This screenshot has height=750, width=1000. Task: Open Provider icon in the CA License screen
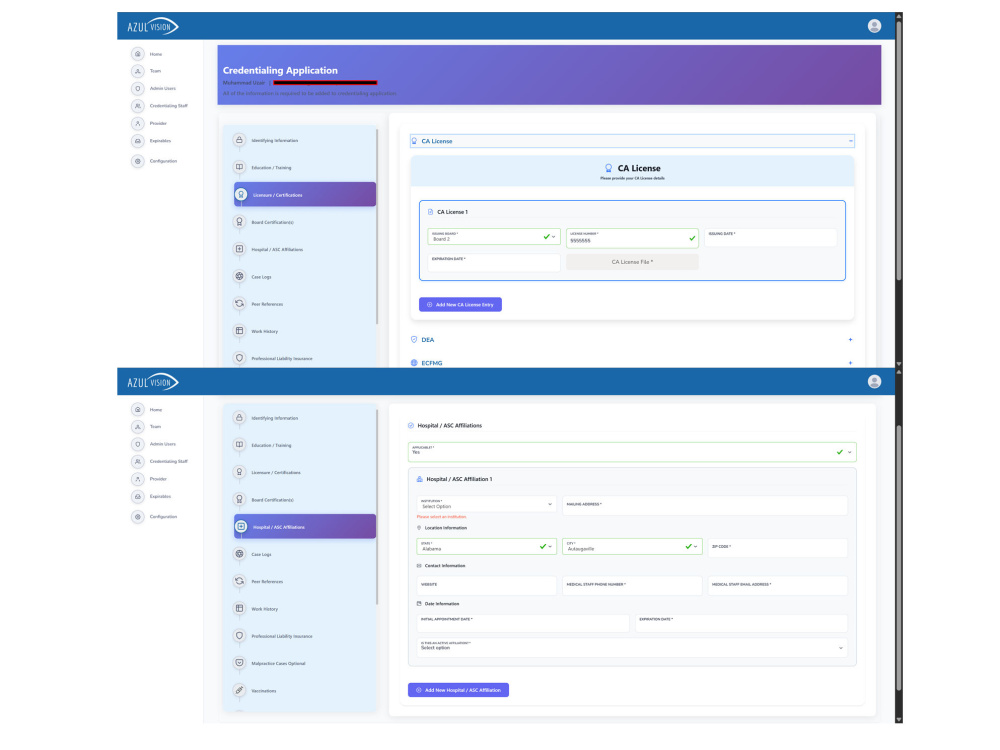(138, 123)
